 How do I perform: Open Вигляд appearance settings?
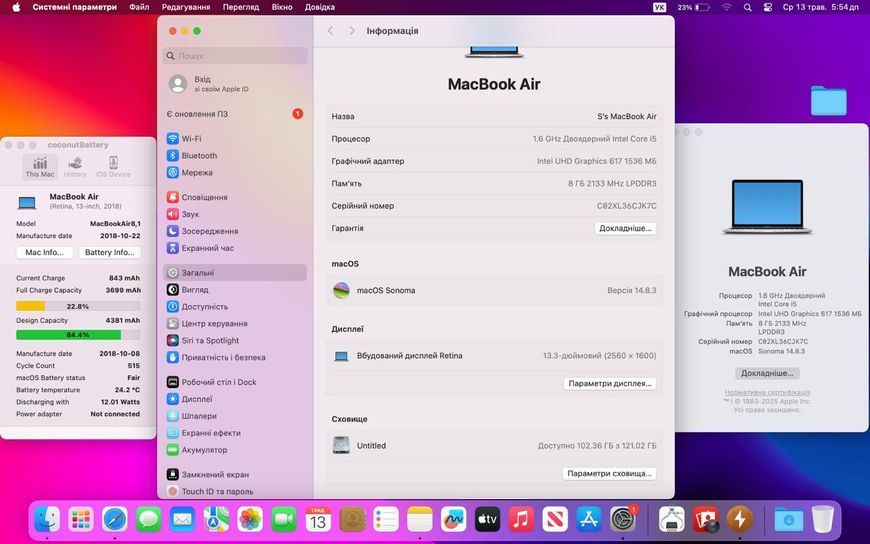point(236,290)
